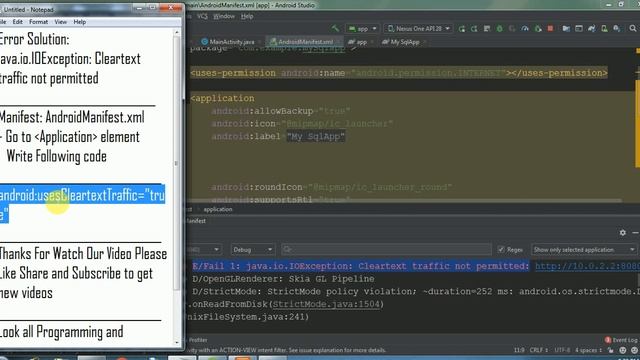Click the Profile app gauge icon
640x360 pixels.
[x=525, y=29]
